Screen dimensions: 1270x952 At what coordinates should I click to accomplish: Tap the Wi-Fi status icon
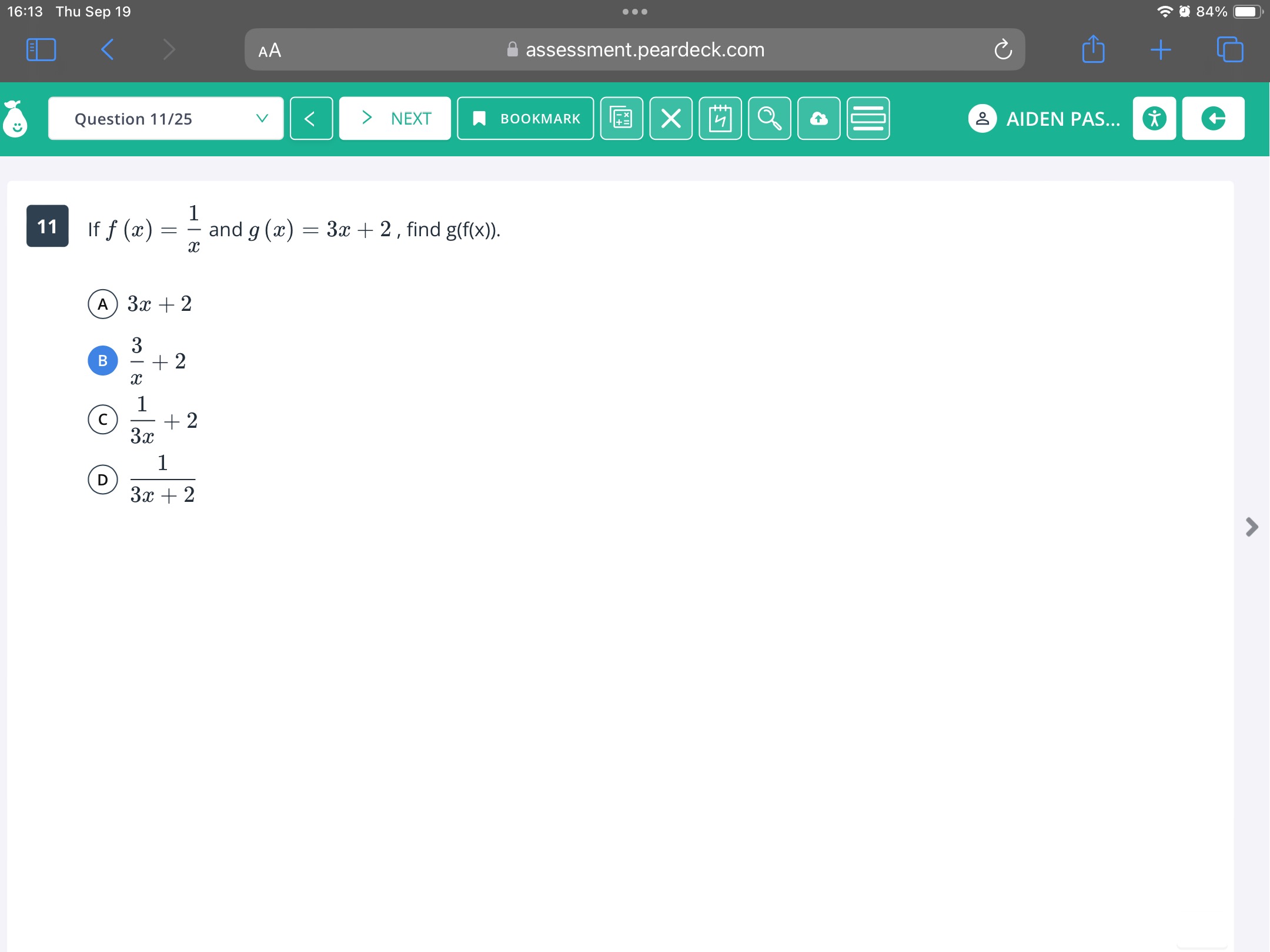click(x=1165, y=11)
